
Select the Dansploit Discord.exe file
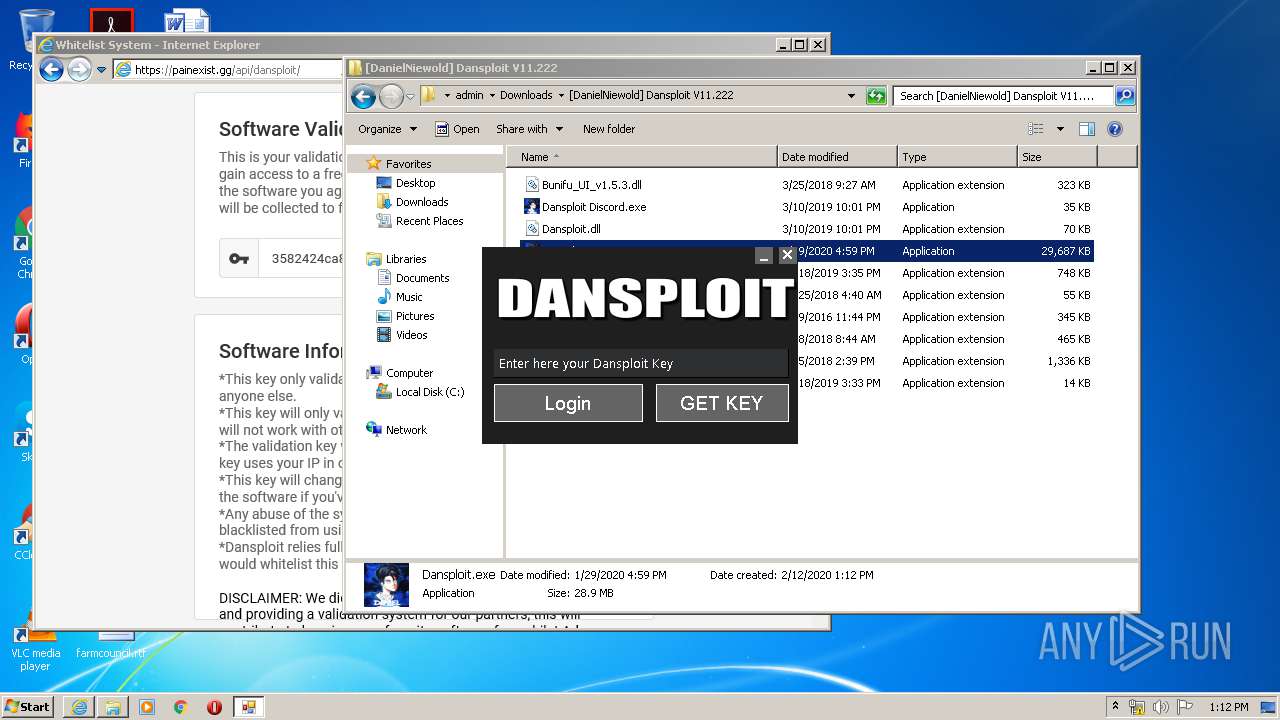[x=593, y=207]
